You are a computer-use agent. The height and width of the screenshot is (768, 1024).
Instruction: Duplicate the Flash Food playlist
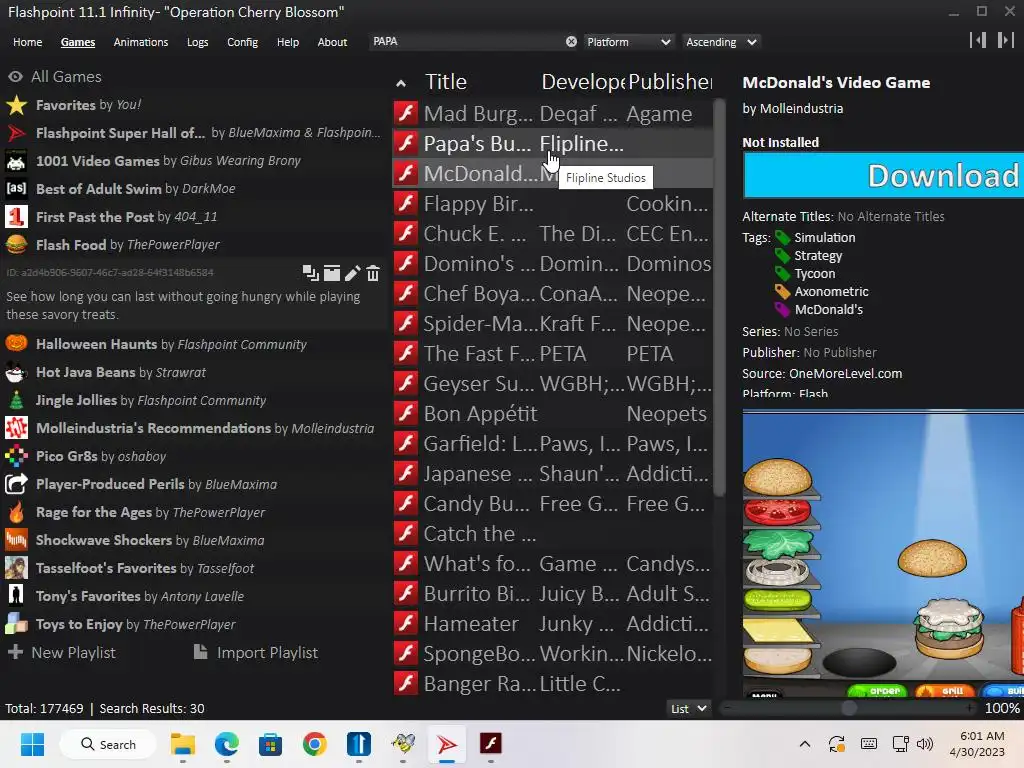311,273
